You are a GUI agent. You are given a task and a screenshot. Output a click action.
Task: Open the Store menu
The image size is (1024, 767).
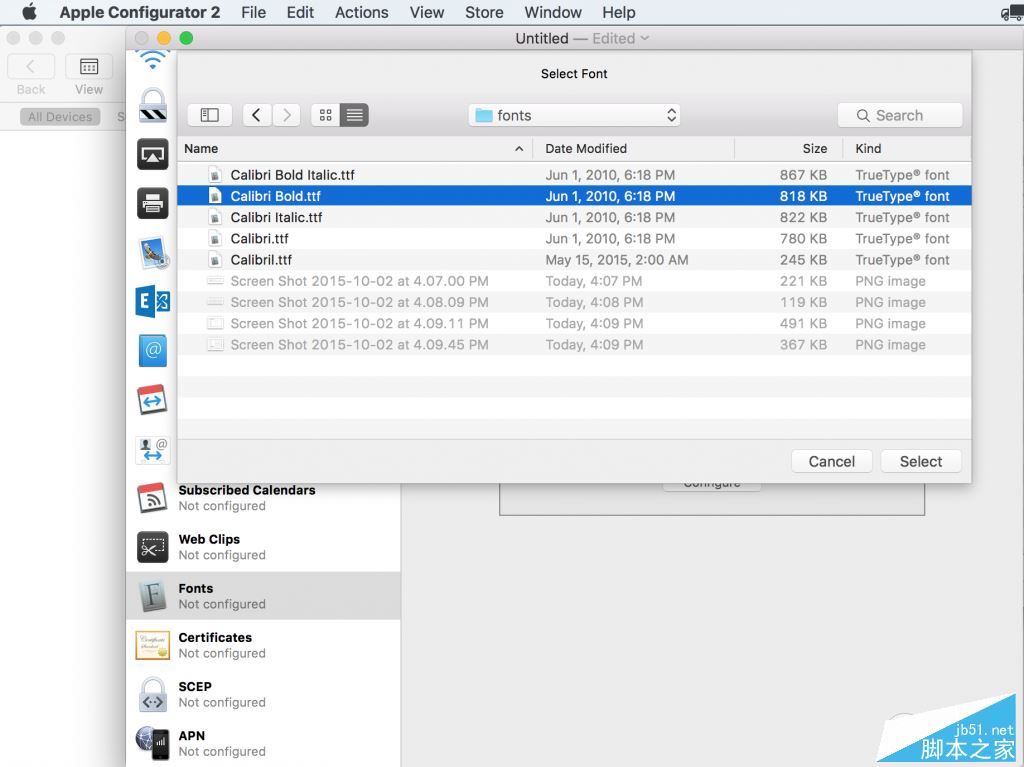pyautogui.click(x=485, y=12)
